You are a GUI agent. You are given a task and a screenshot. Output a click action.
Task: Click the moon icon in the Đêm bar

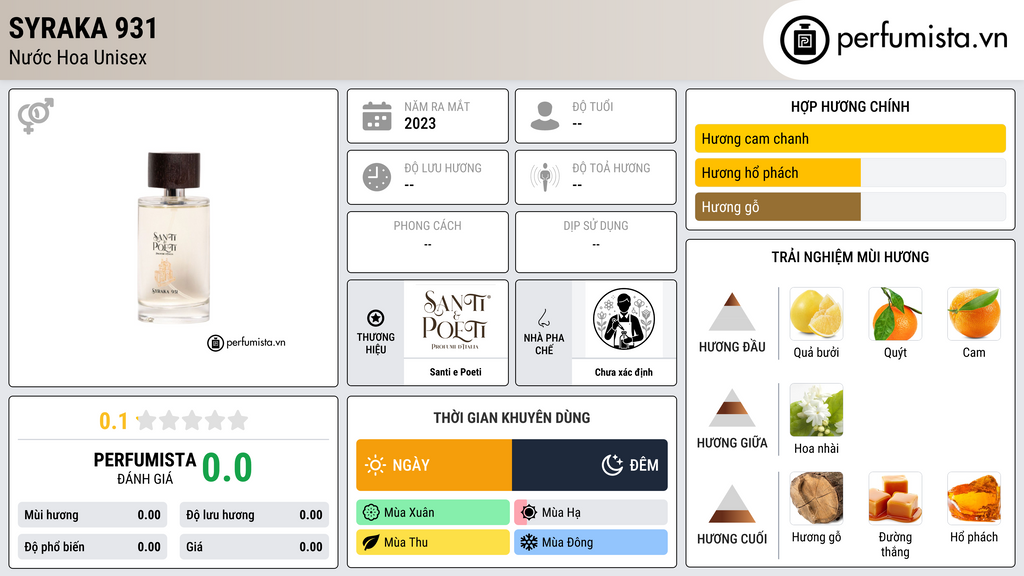click(612, 465)
